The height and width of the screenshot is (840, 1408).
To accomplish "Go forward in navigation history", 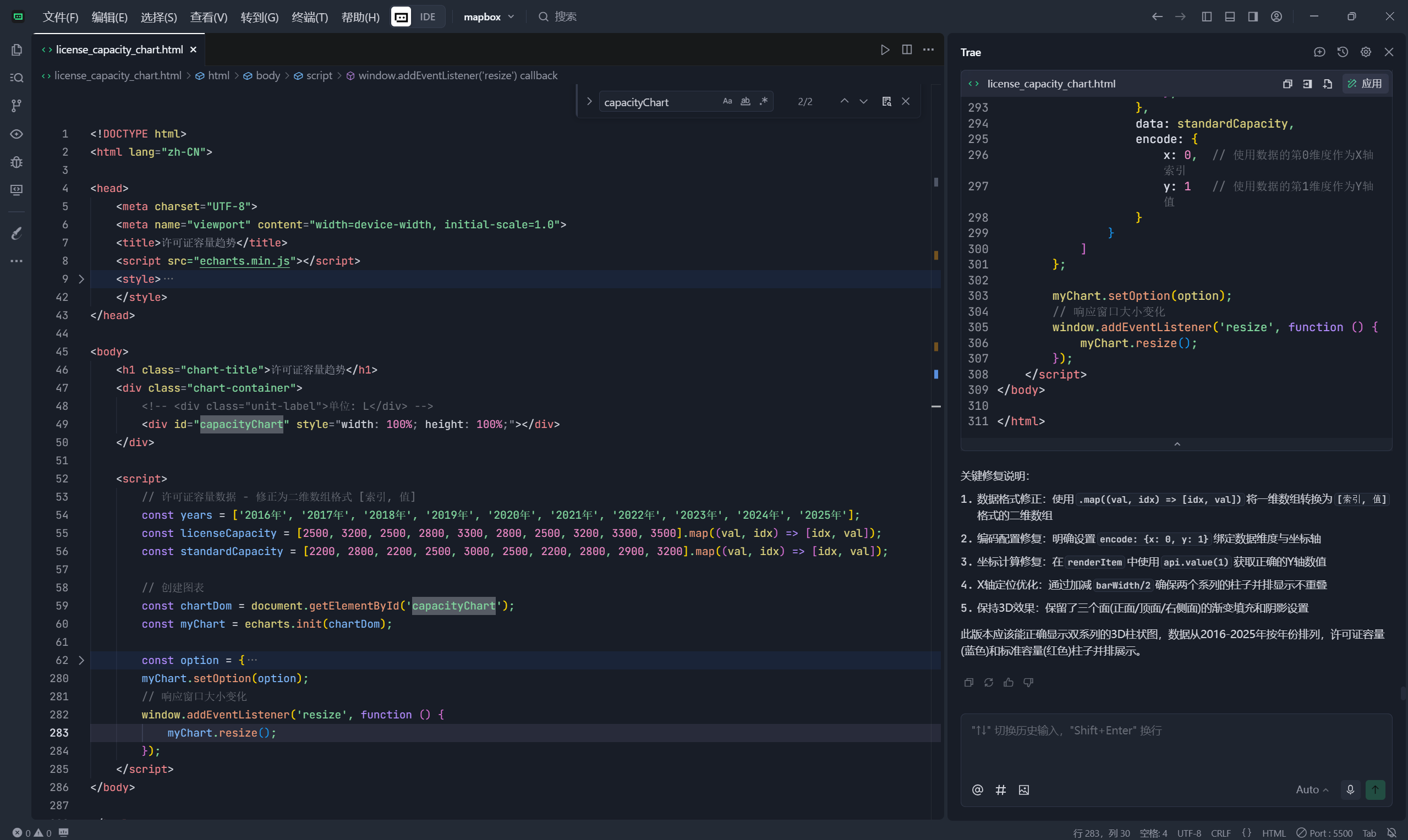I will pos(1180,17).
